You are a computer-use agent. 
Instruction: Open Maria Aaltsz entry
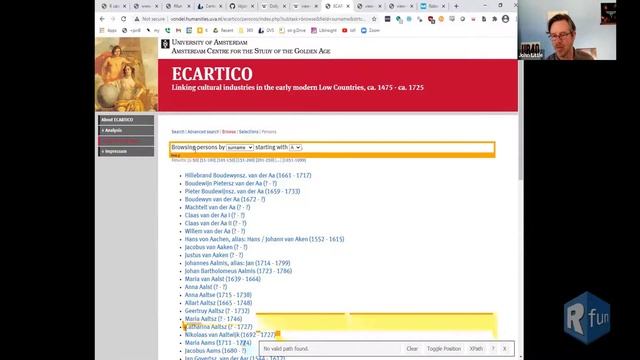pos(213,318)
